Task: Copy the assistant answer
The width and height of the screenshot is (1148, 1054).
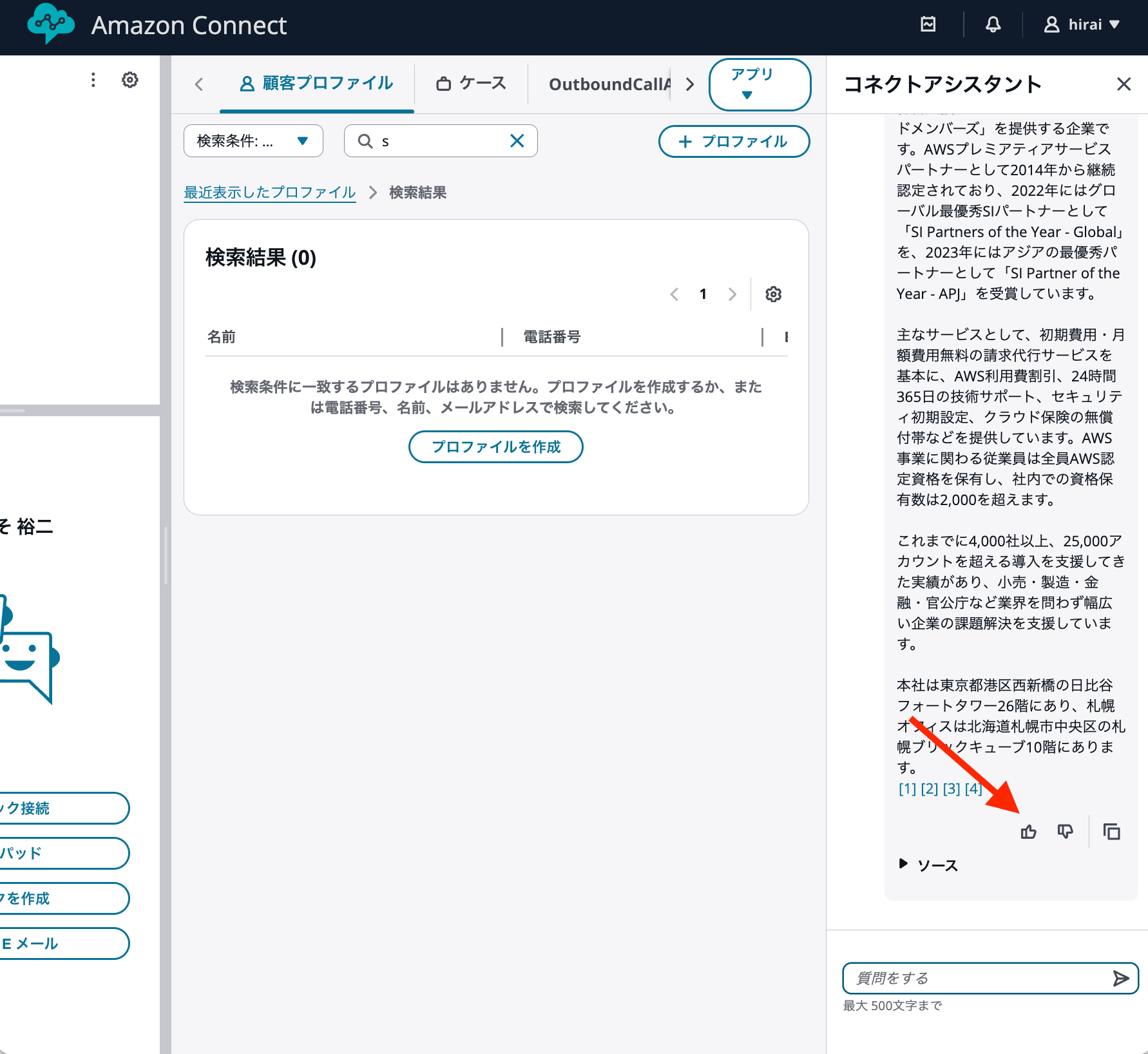Action: 1111,832
